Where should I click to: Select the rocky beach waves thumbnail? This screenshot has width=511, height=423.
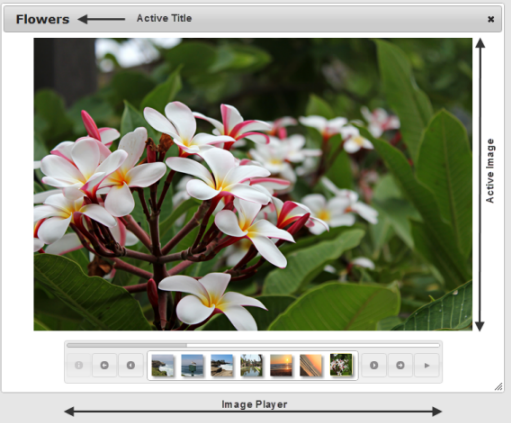coord(222,365)
